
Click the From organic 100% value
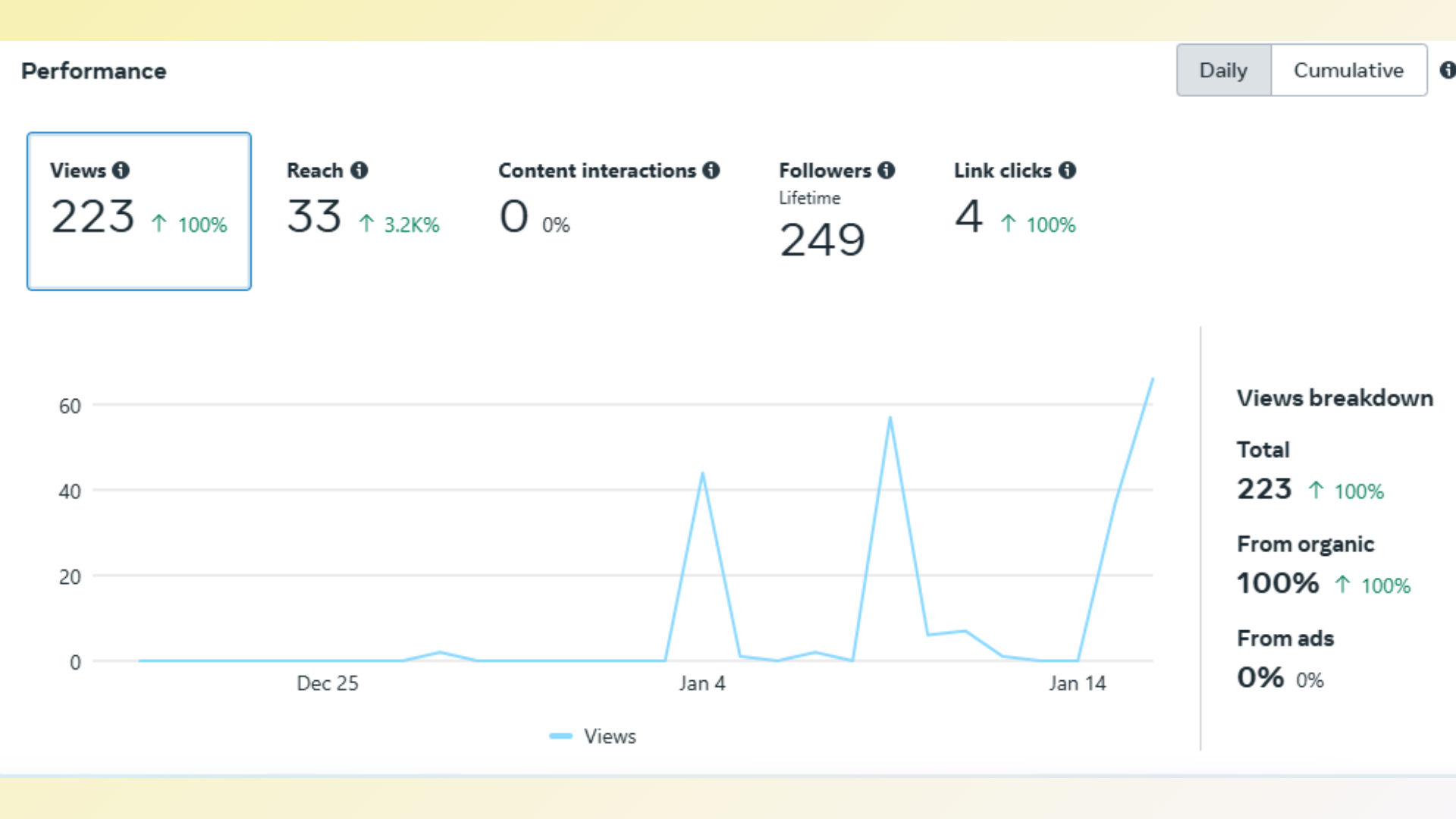pos(1278,583)
